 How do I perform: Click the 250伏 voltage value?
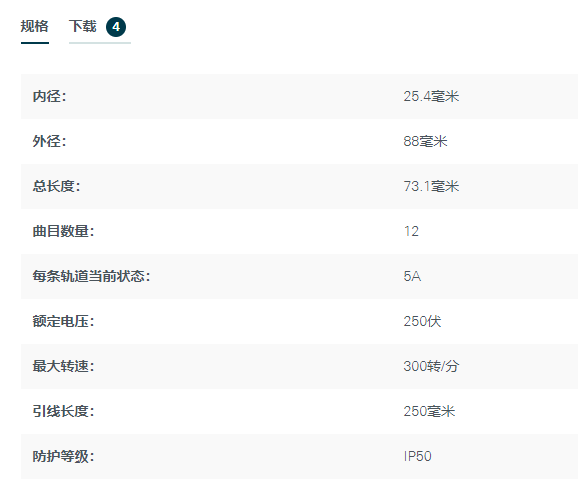click(x=422, y=321)
